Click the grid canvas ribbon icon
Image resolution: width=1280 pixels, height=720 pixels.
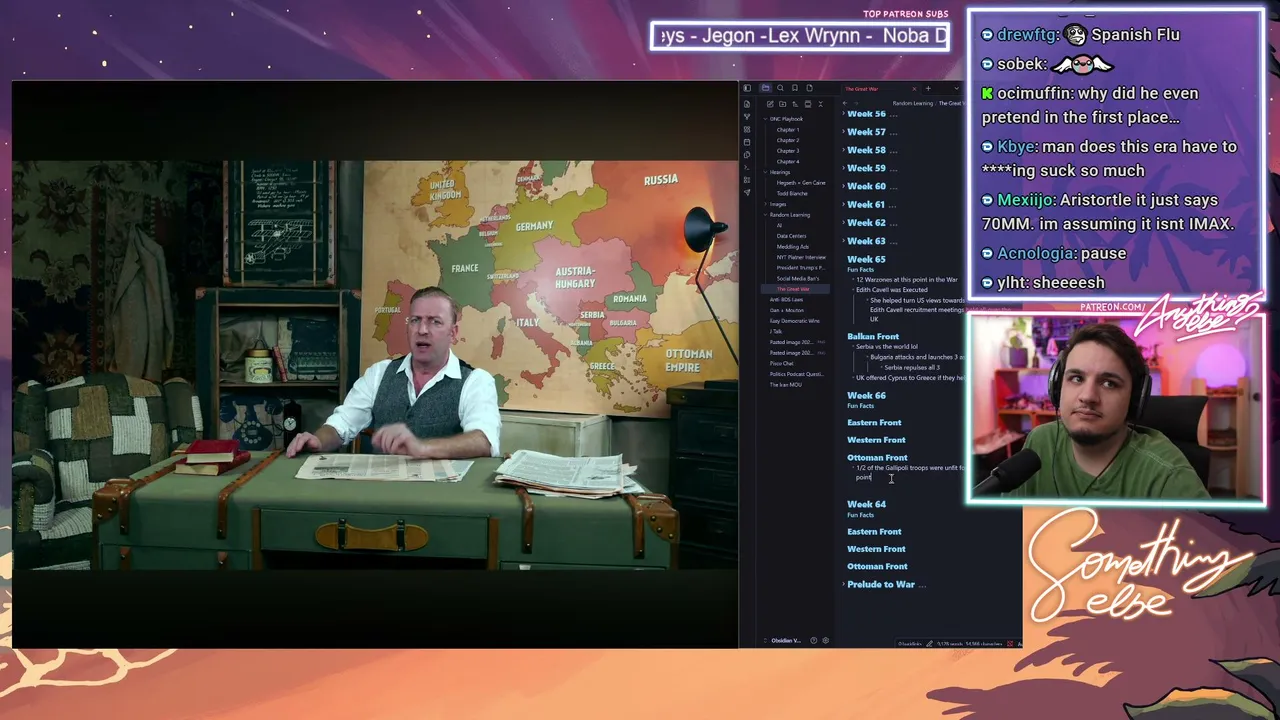coord(747,129)
